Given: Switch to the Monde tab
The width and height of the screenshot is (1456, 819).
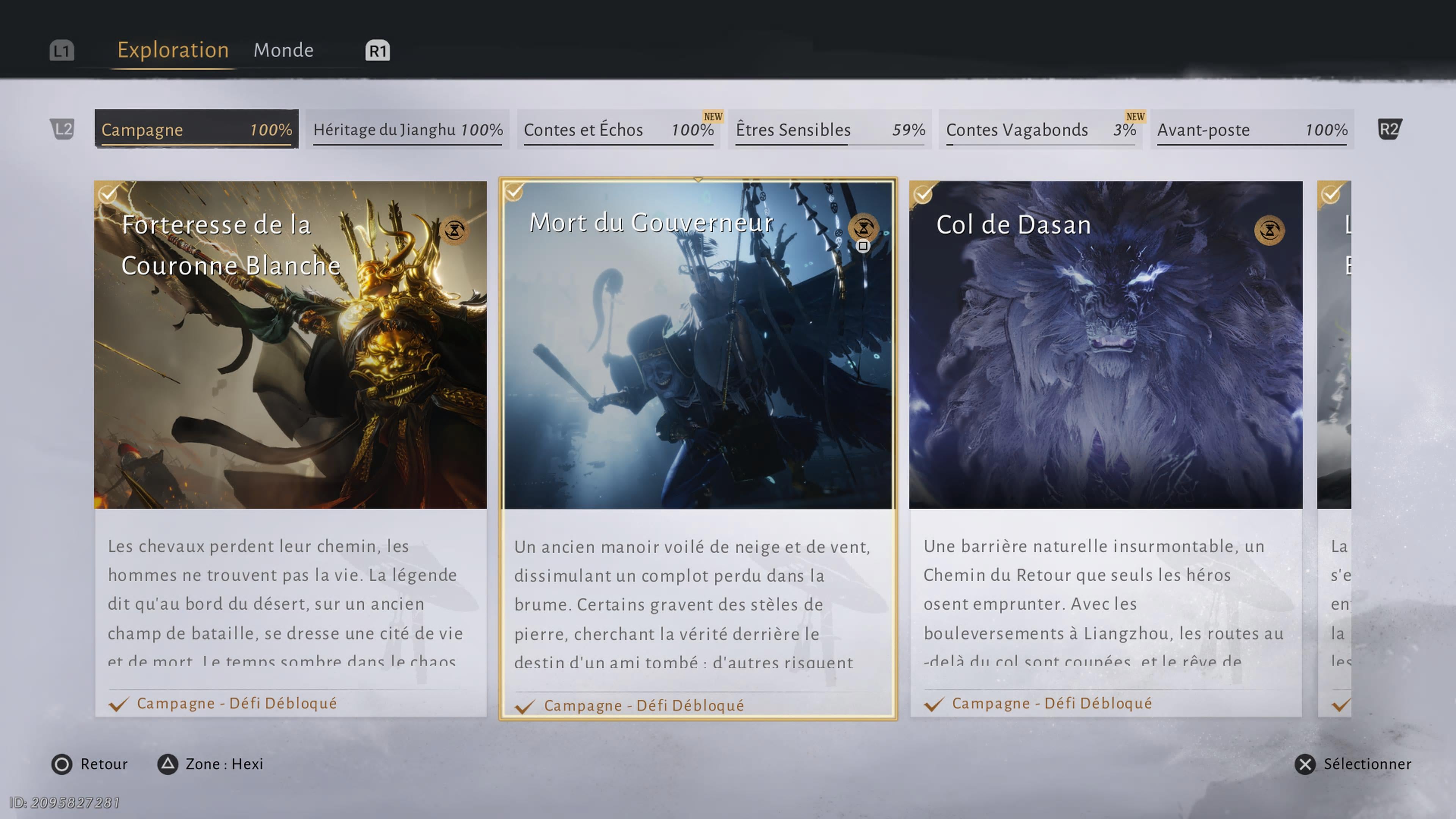Looking at the screenshot, I should coord(283,50).
